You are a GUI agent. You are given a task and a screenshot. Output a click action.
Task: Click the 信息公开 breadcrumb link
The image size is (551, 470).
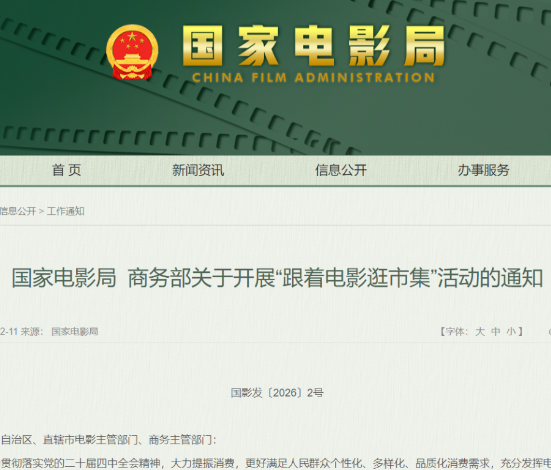coord(18,211)
